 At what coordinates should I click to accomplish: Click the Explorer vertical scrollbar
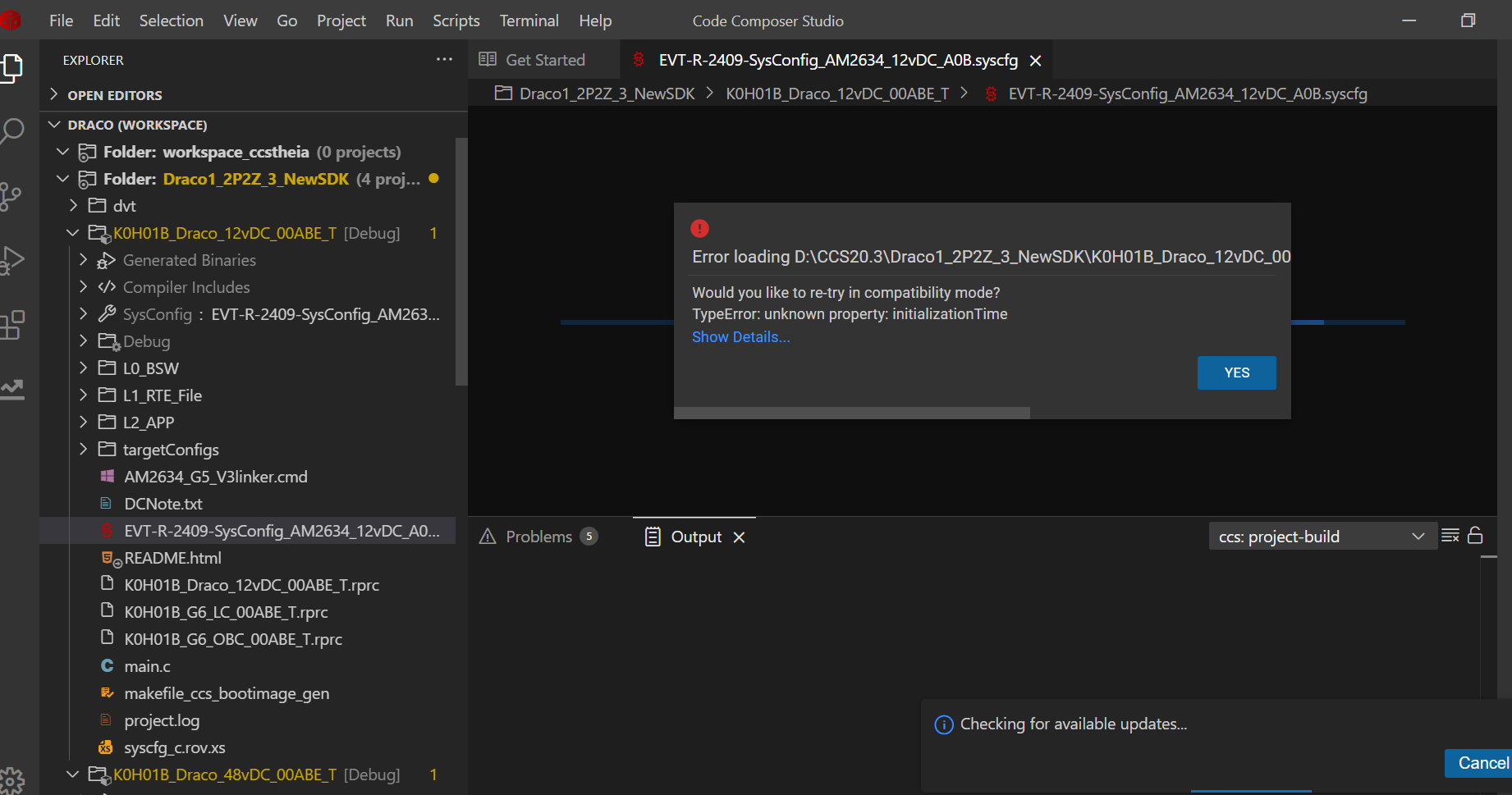(461, 263)
